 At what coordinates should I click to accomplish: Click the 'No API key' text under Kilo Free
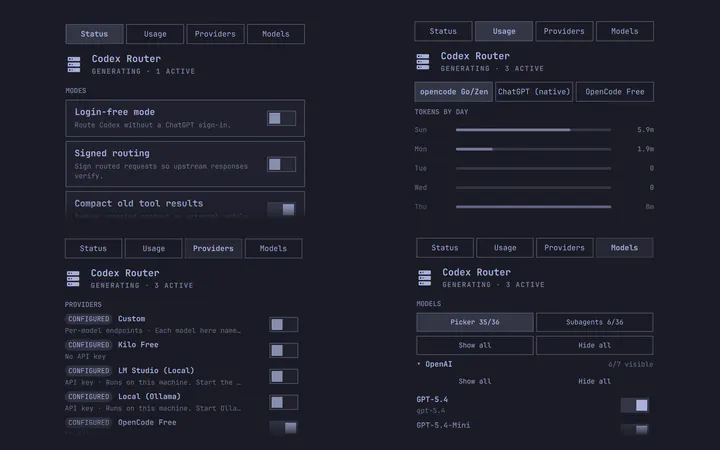(85, 357)
